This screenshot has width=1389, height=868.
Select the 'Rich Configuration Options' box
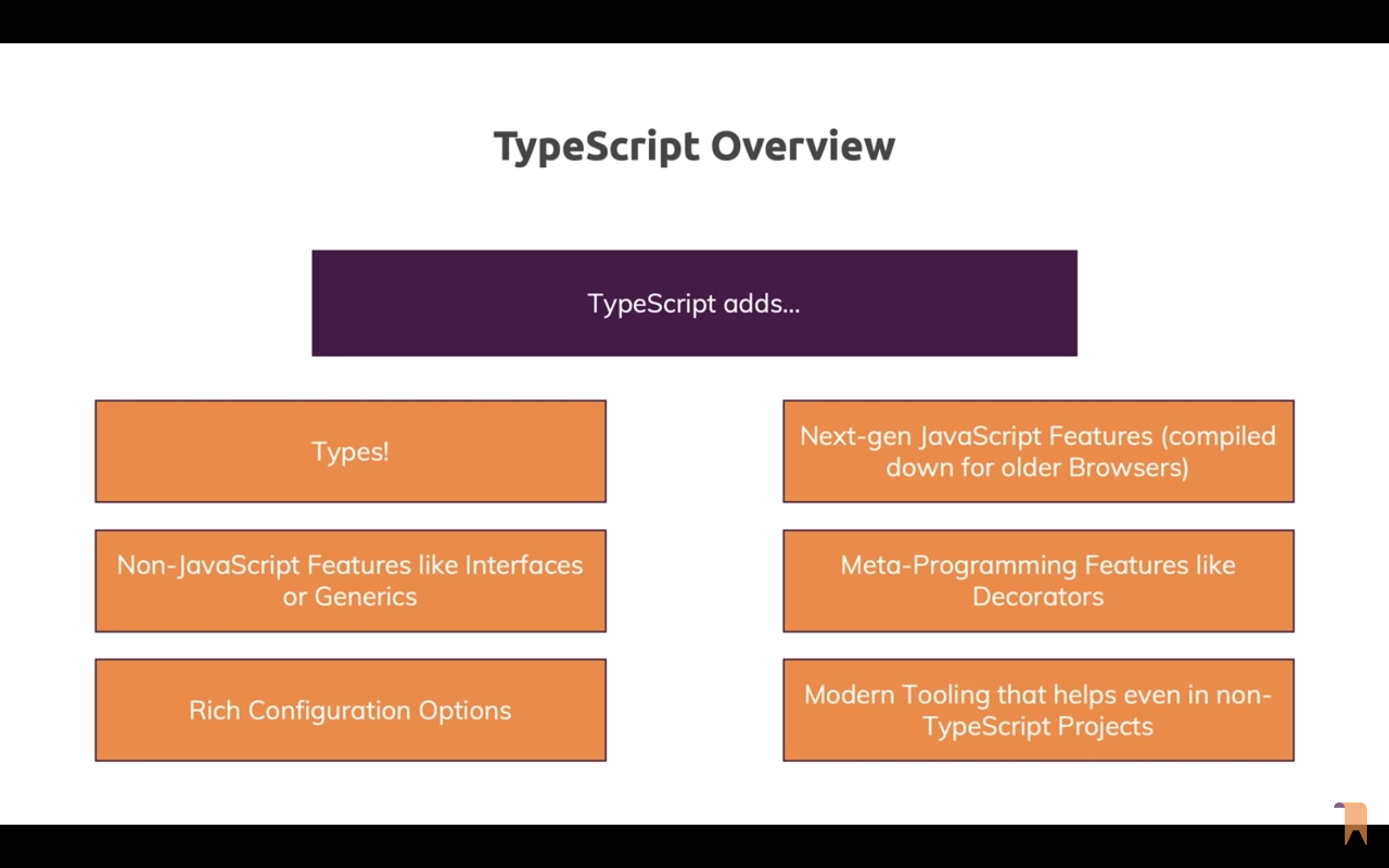click(x=350, y=711)
